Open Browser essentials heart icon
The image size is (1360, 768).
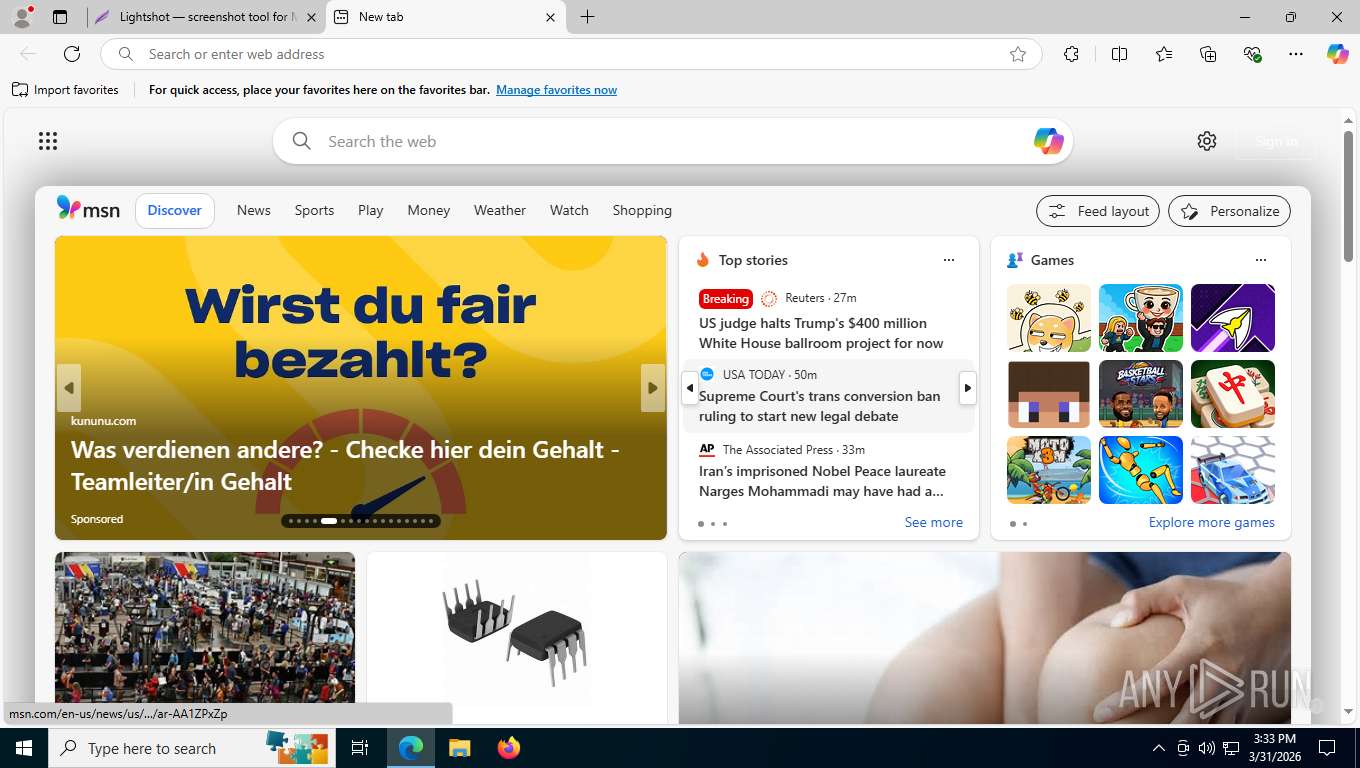pyautogui.click(x=1252, y=54)
